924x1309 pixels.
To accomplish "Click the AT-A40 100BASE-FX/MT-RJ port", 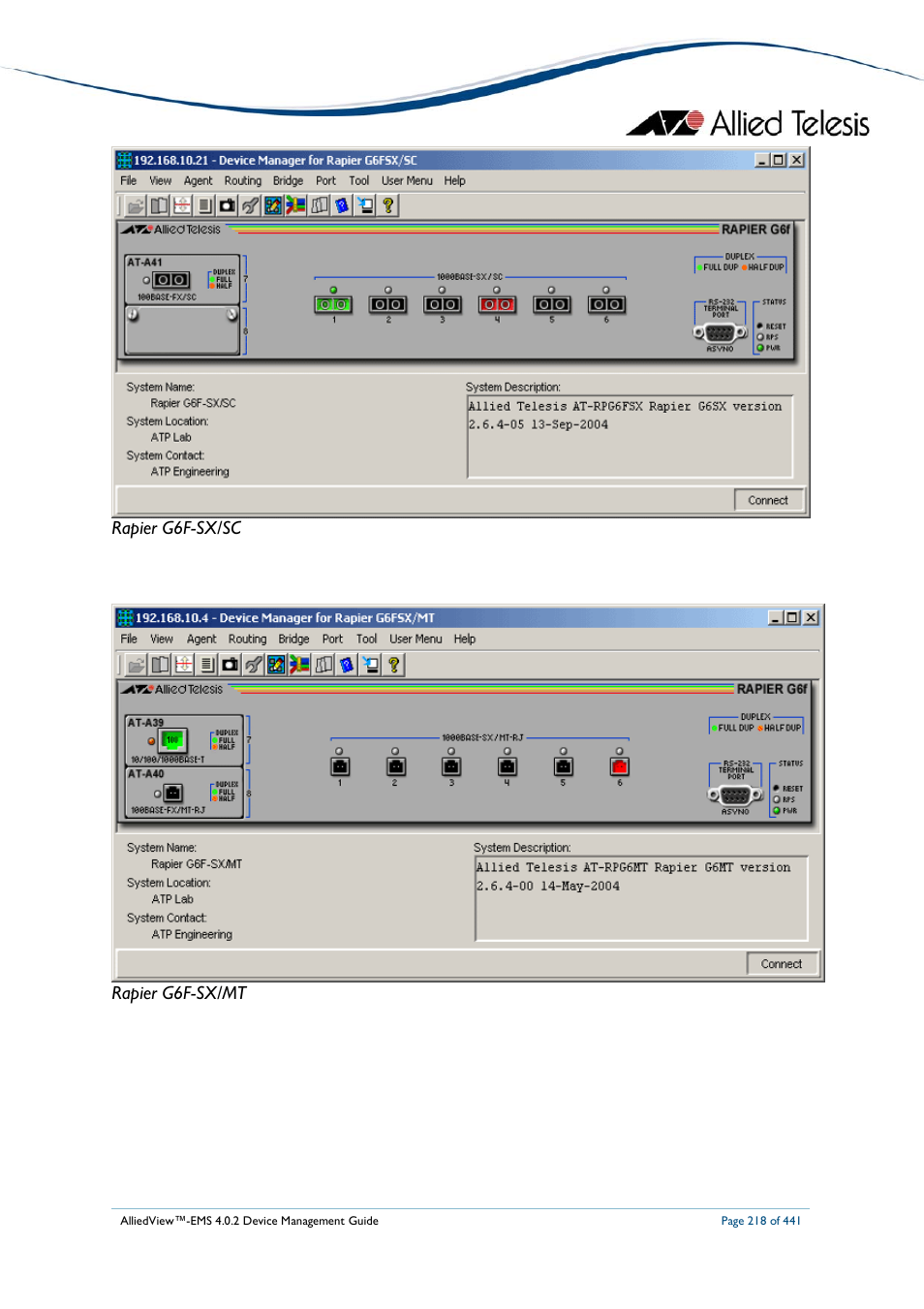I will 173,793.
